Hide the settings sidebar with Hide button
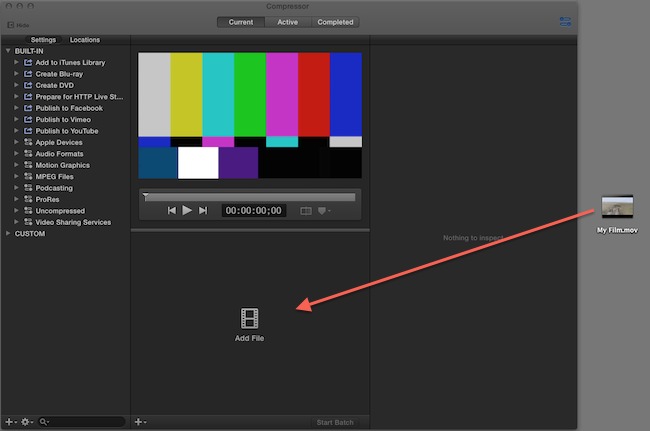 click(x=15, y=23)
